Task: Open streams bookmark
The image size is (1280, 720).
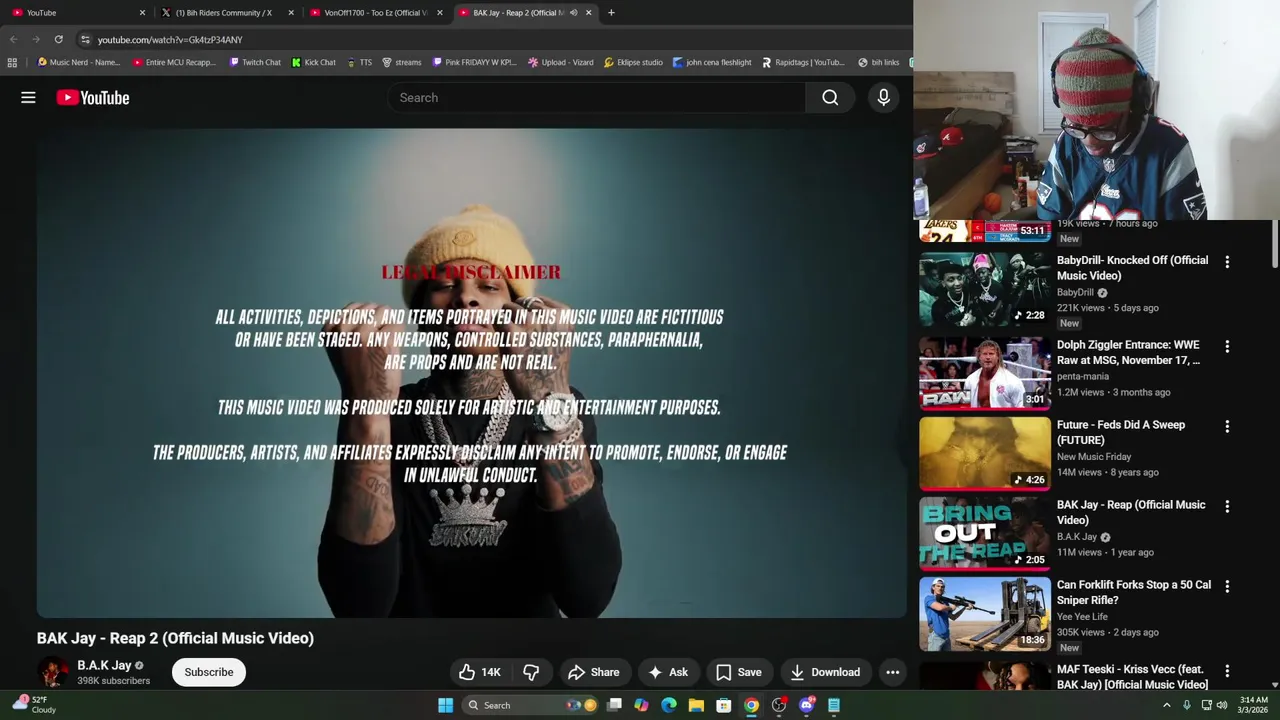Action: point(401,62)
